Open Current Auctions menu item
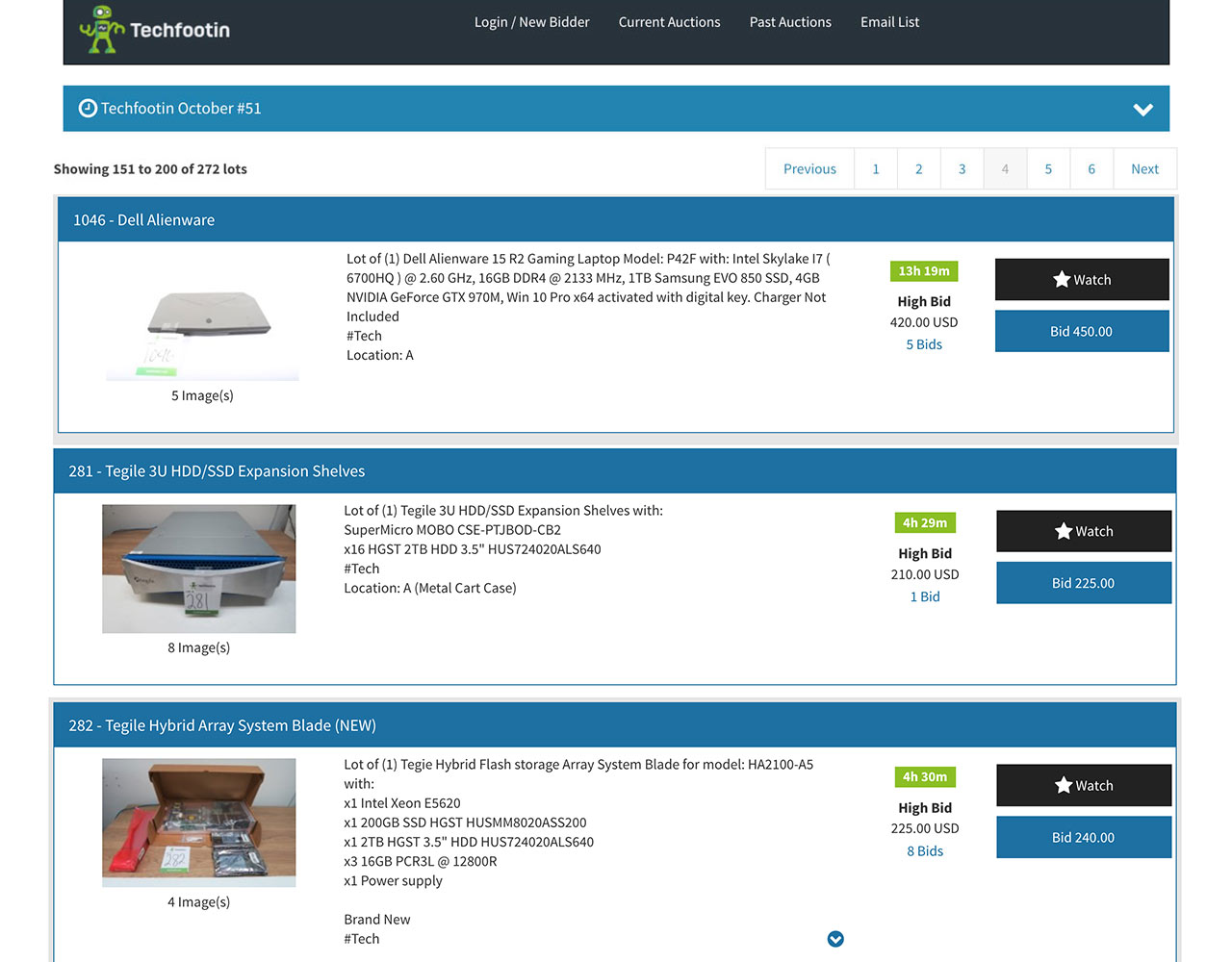The height and width of the screenshot is (962, 1232). [x=669, y=22]
